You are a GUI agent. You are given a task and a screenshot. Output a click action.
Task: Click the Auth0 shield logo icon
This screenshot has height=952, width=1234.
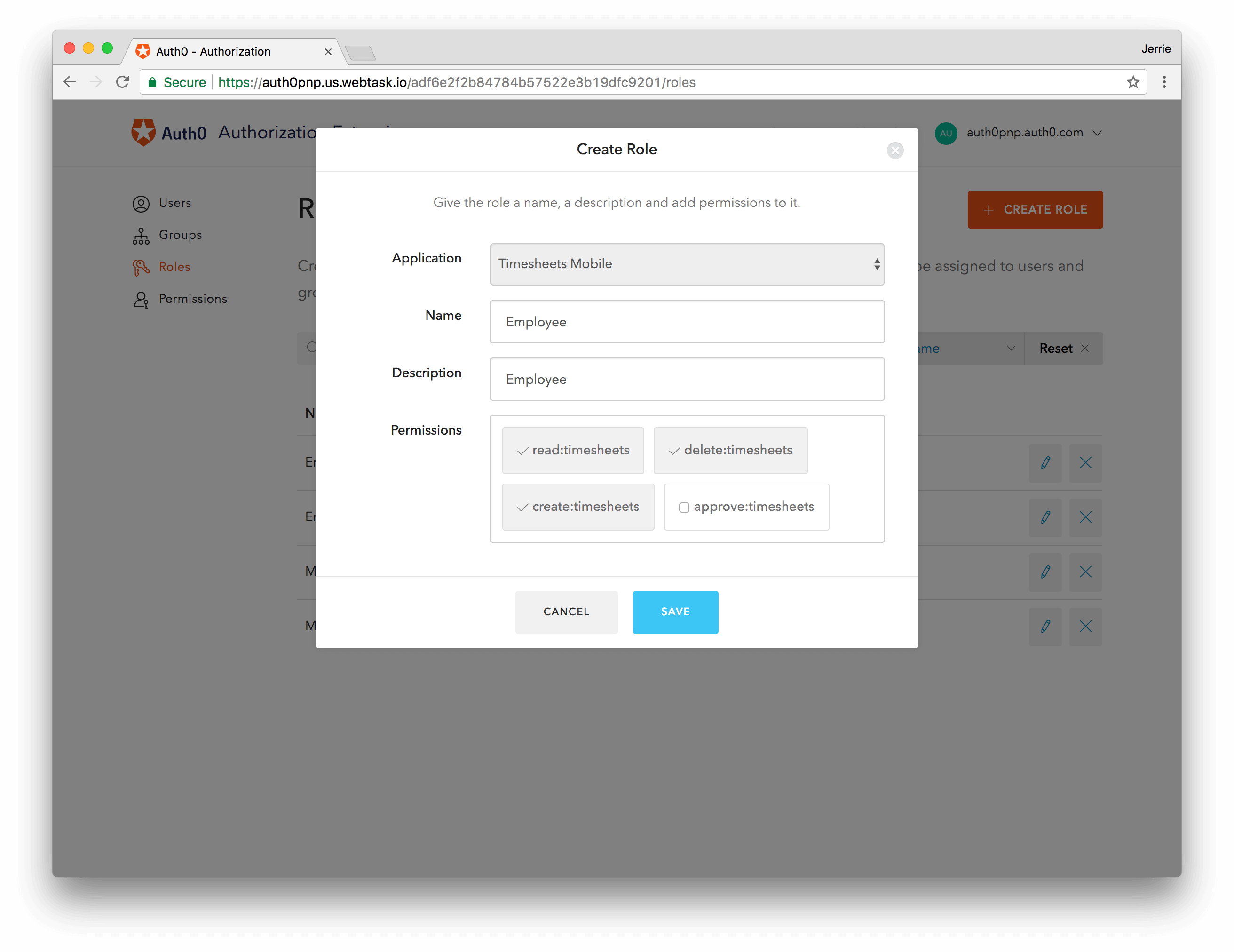tap(143, 133)
